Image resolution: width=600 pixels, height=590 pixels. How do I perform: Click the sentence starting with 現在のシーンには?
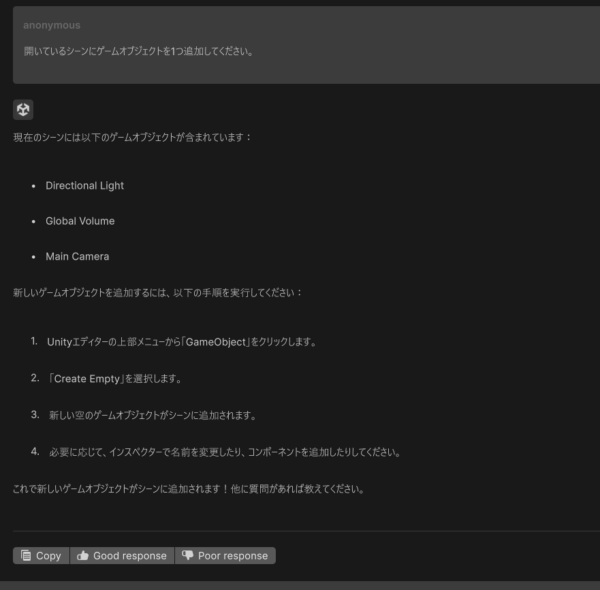(133, 136)
